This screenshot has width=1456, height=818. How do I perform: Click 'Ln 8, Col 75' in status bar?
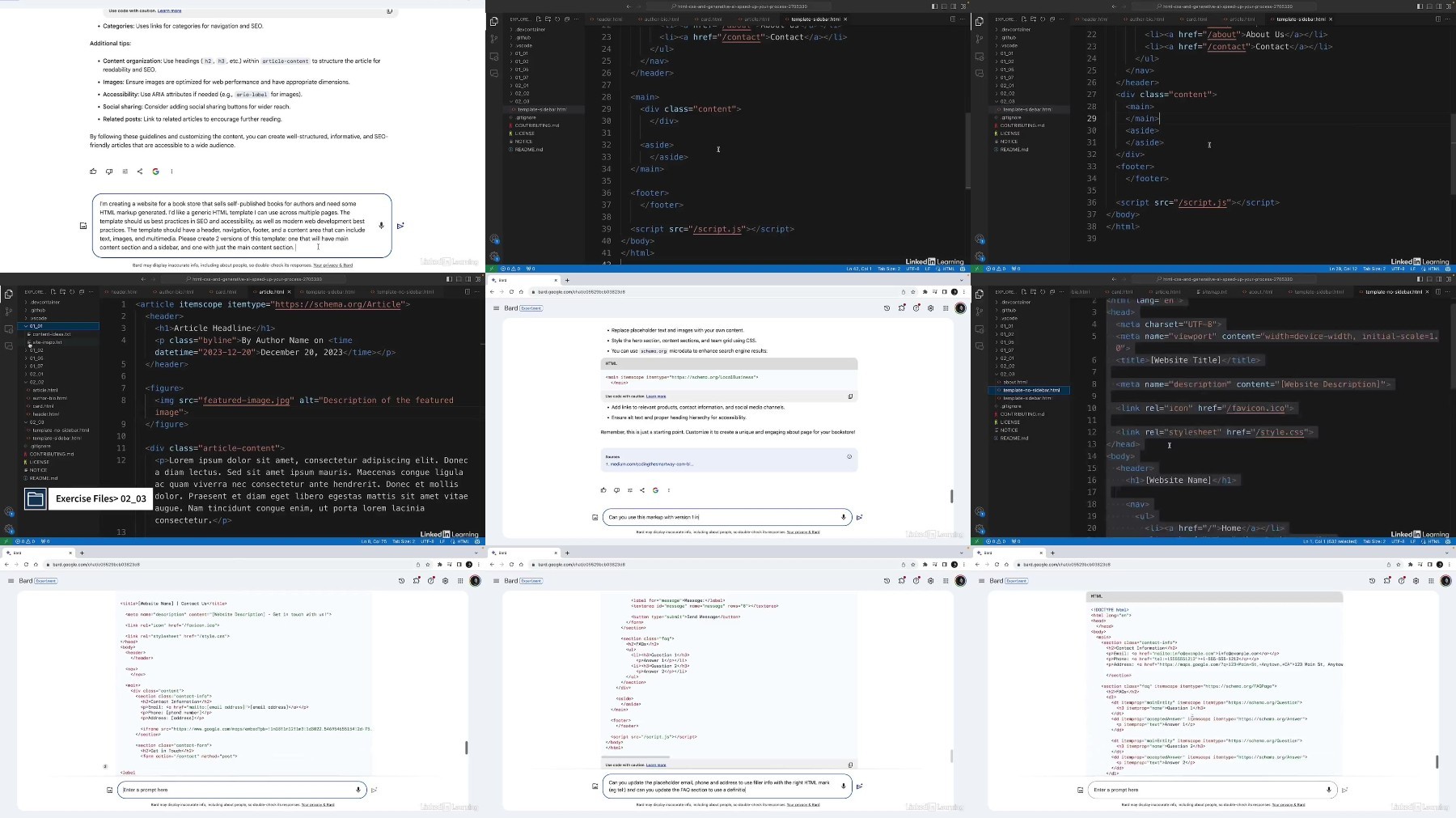(x=375, y=541)
